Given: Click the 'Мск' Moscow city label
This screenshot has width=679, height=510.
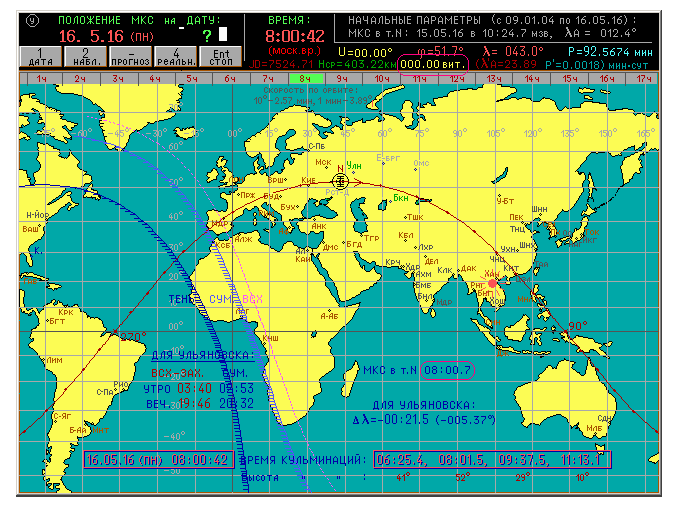Looking at the screenshot, I should [x=323, y=162].
